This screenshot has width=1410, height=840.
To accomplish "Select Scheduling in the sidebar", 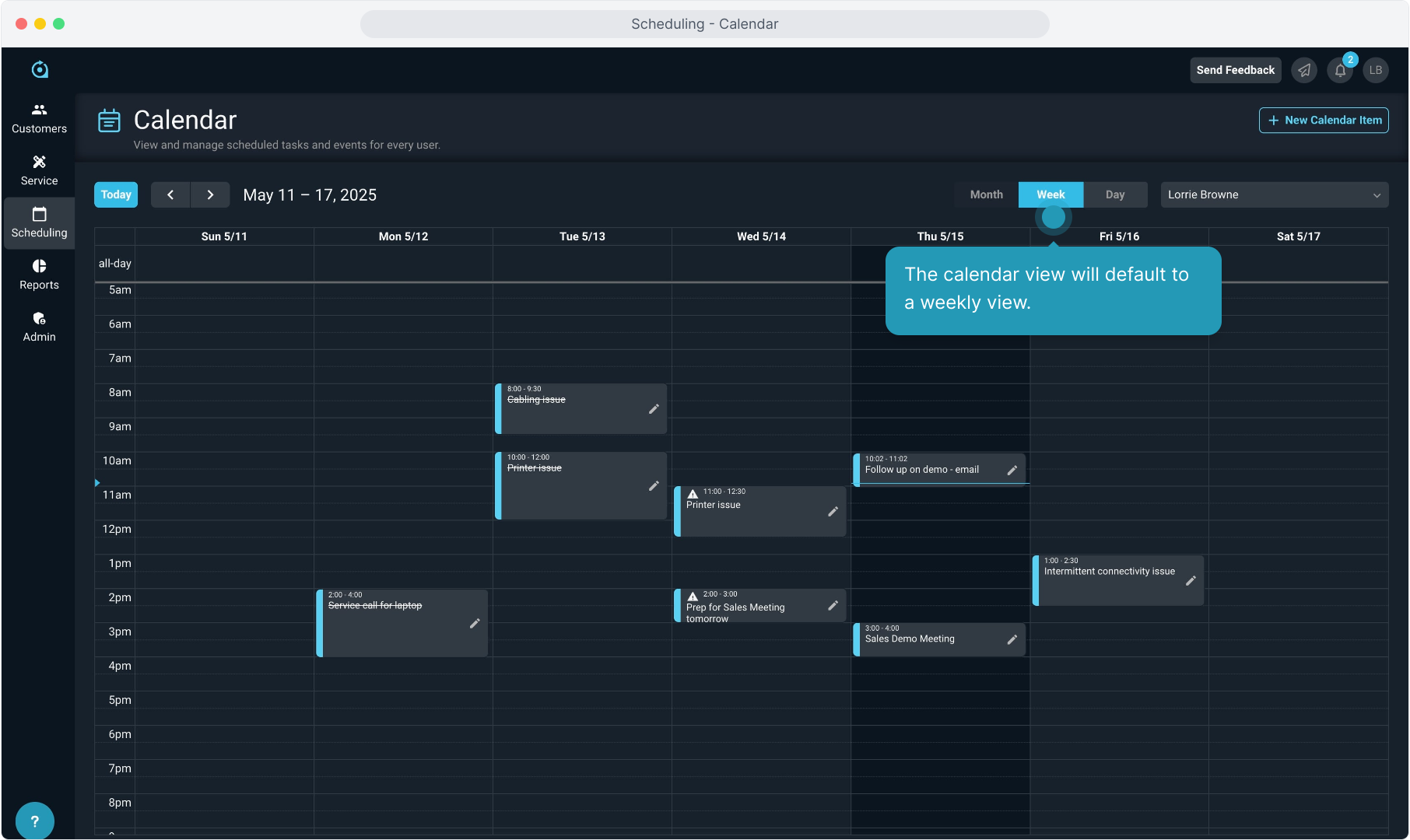I will (39, 222).
